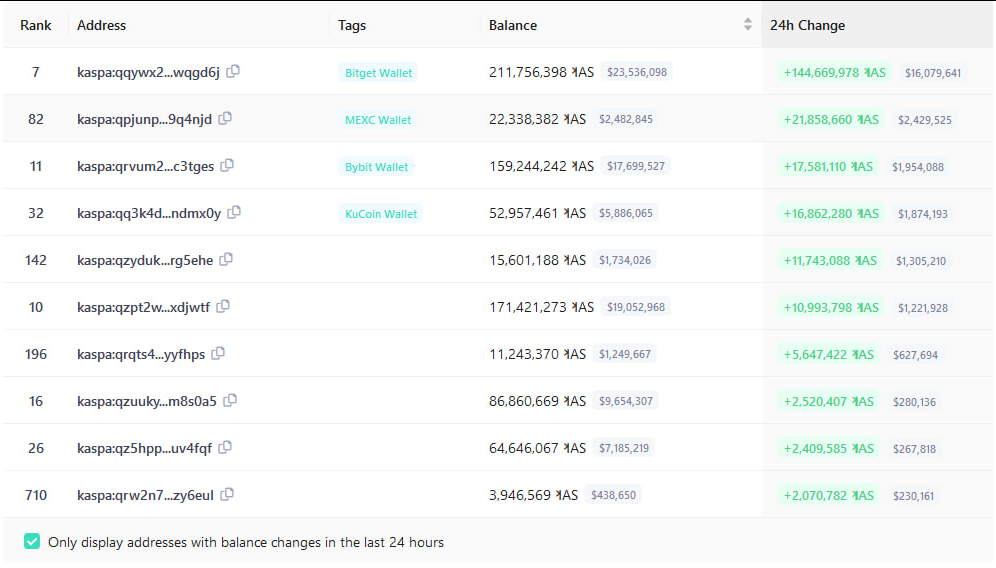Screen dimensions: 996x568
Task: Uncheck only display addresses with balance changes
Action: coord(32,542)
